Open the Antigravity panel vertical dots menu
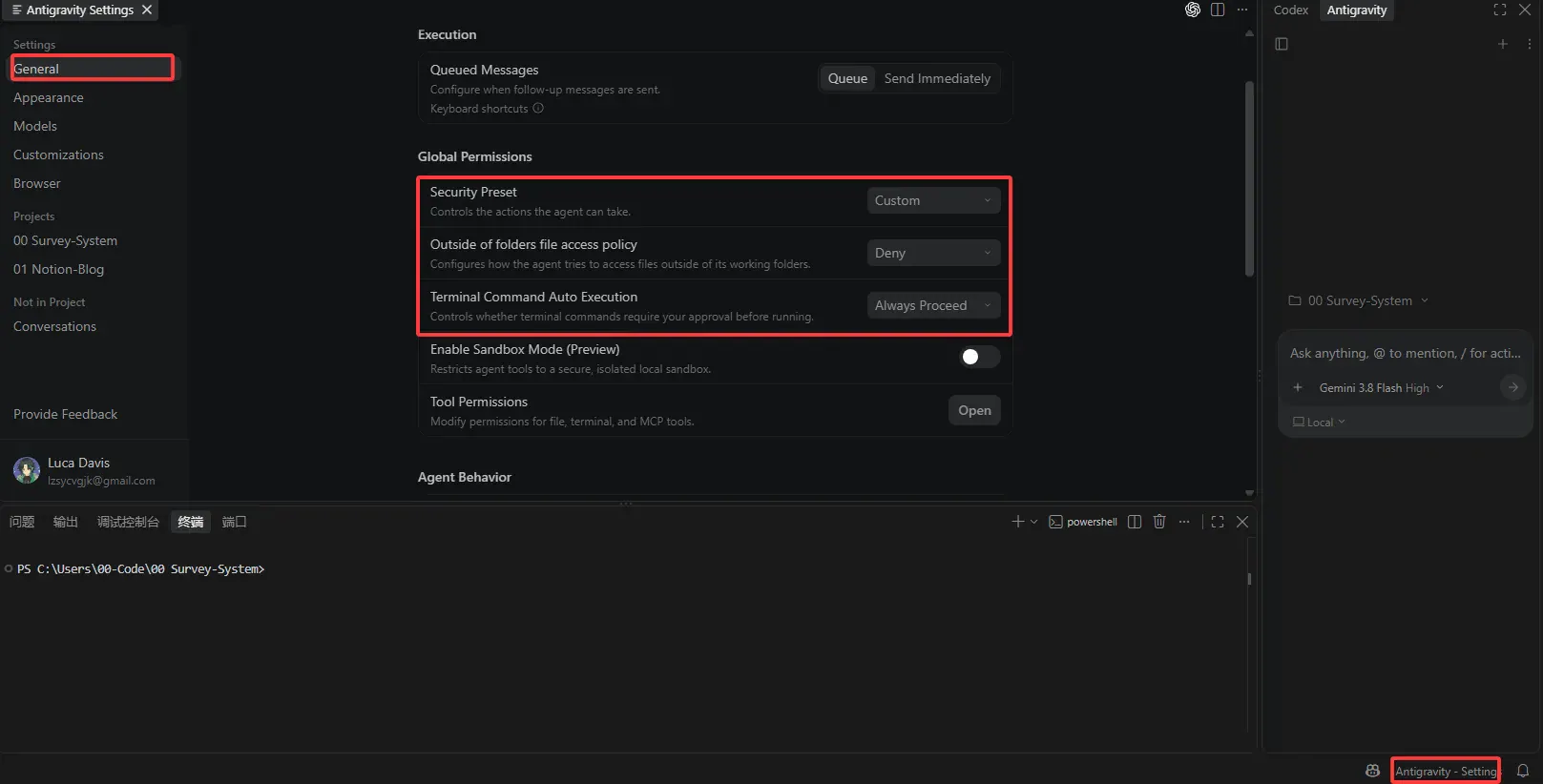This screenshot has height=784, width=1543. click(1530, 44)
